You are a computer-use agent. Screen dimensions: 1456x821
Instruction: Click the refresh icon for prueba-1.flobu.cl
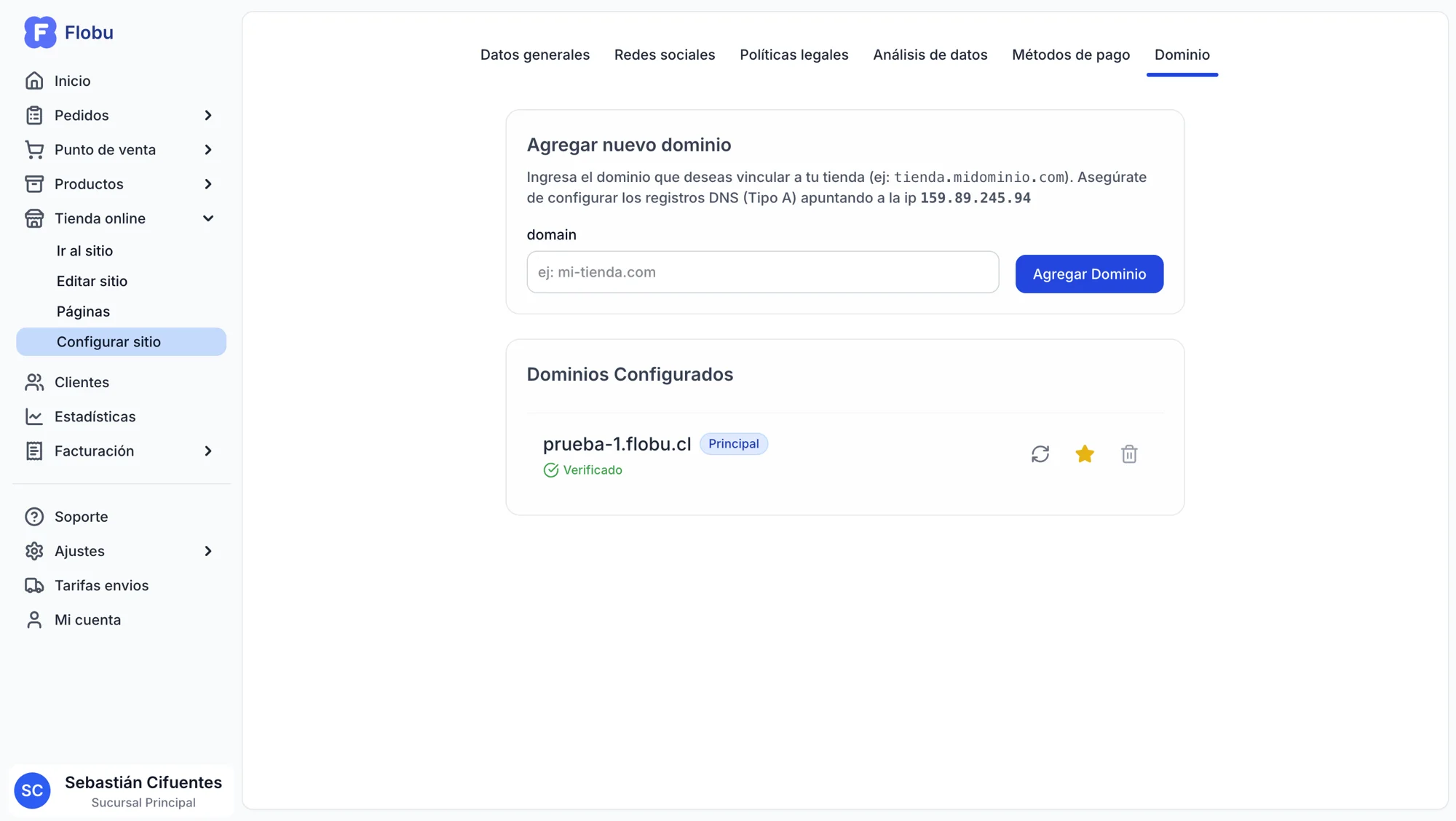pos(1040,453)
